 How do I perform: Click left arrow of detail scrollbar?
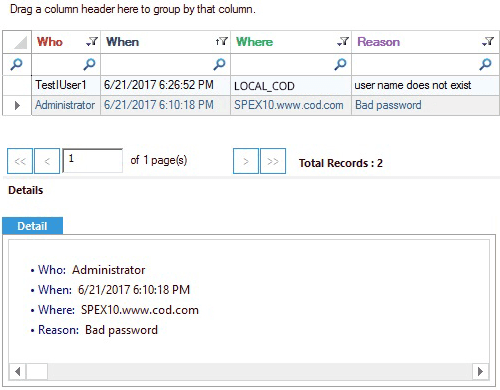tap(17, 371)
